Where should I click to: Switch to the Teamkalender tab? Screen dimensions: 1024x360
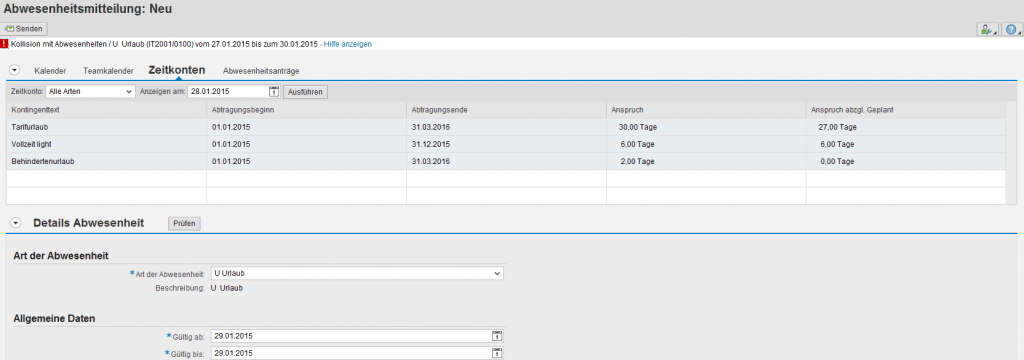tap(108, 71)
